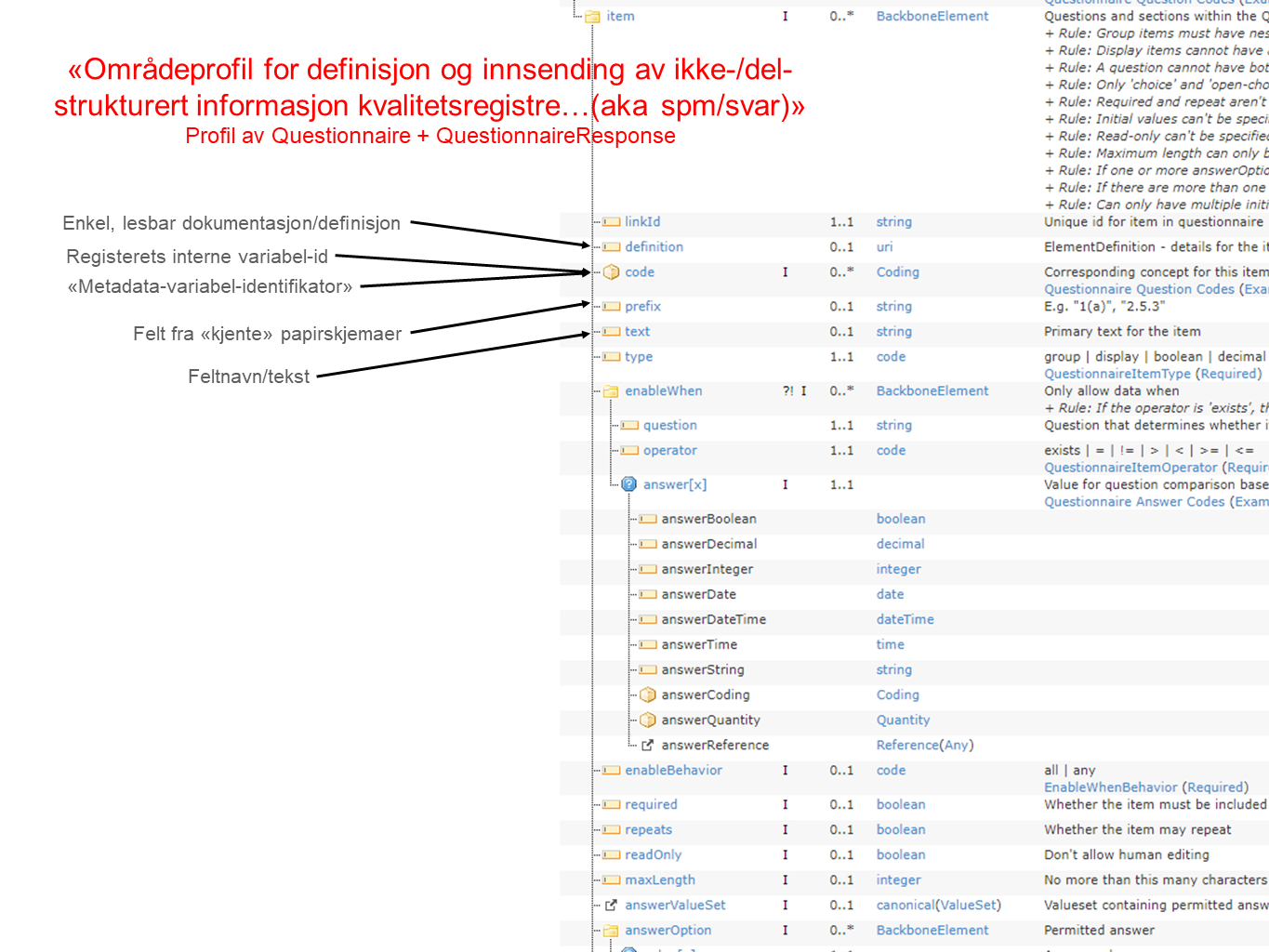This screenshot has height=952, width=1269.
Task: Click the element icon next to definition
Action: [x=611, y=247]
